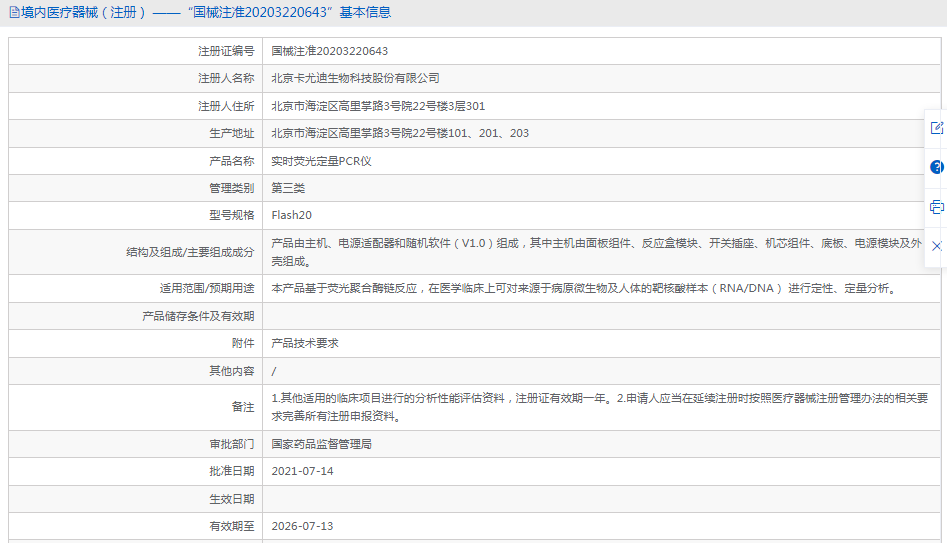Click the label 其他内容
The image size is (947, 543).
pyautogui.click(x=232, y=371)
